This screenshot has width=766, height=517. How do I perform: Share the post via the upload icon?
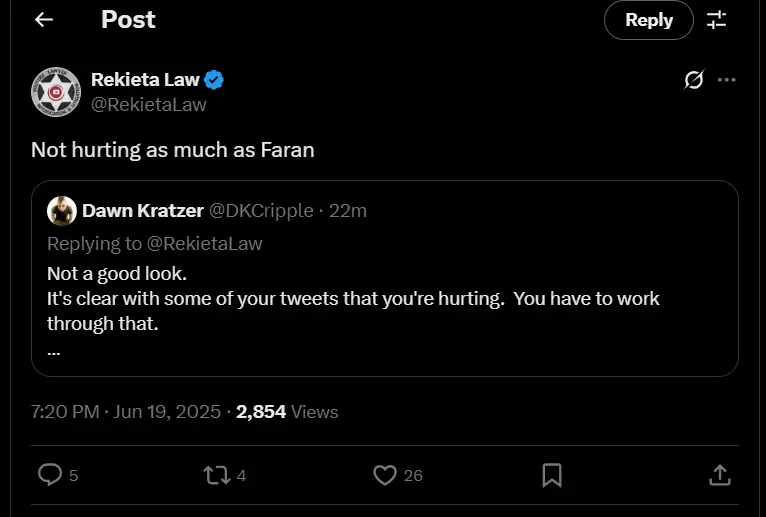720,475
